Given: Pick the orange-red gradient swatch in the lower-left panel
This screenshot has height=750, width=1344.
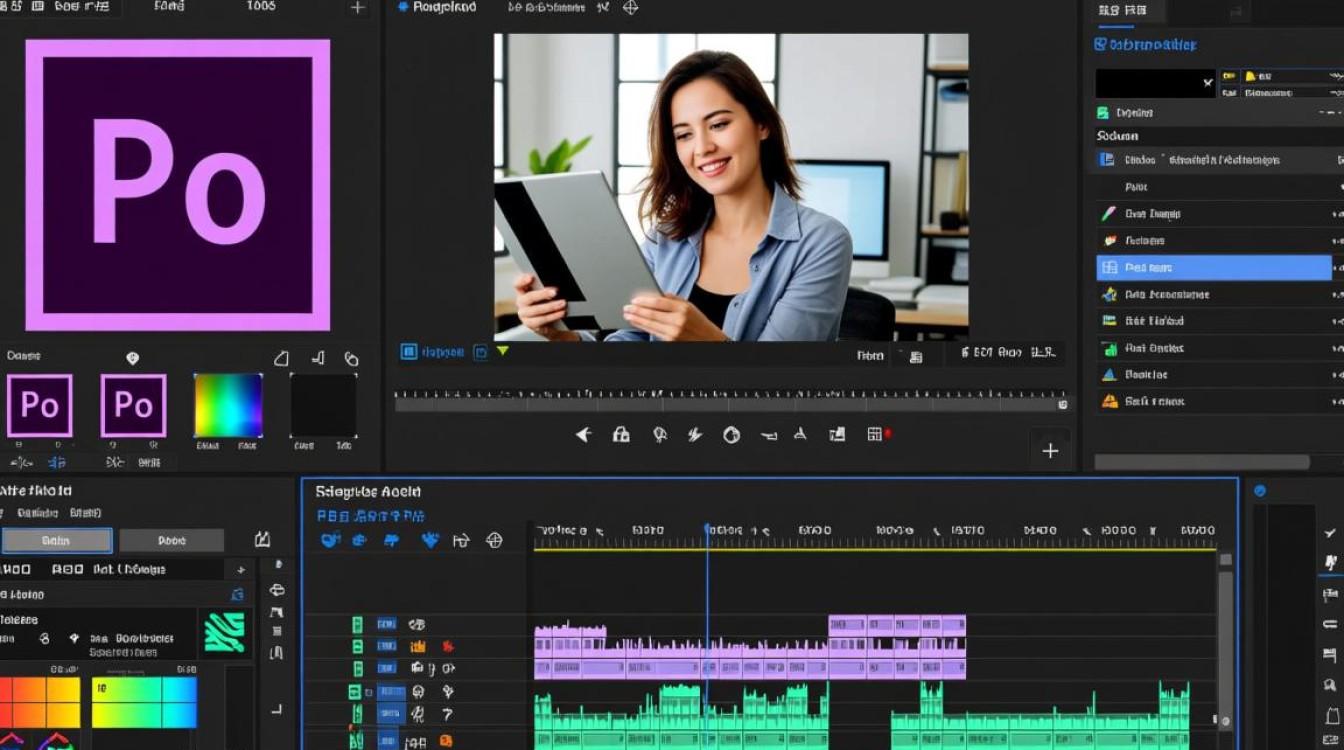Looking at the screenshot, I should point(39,702).
